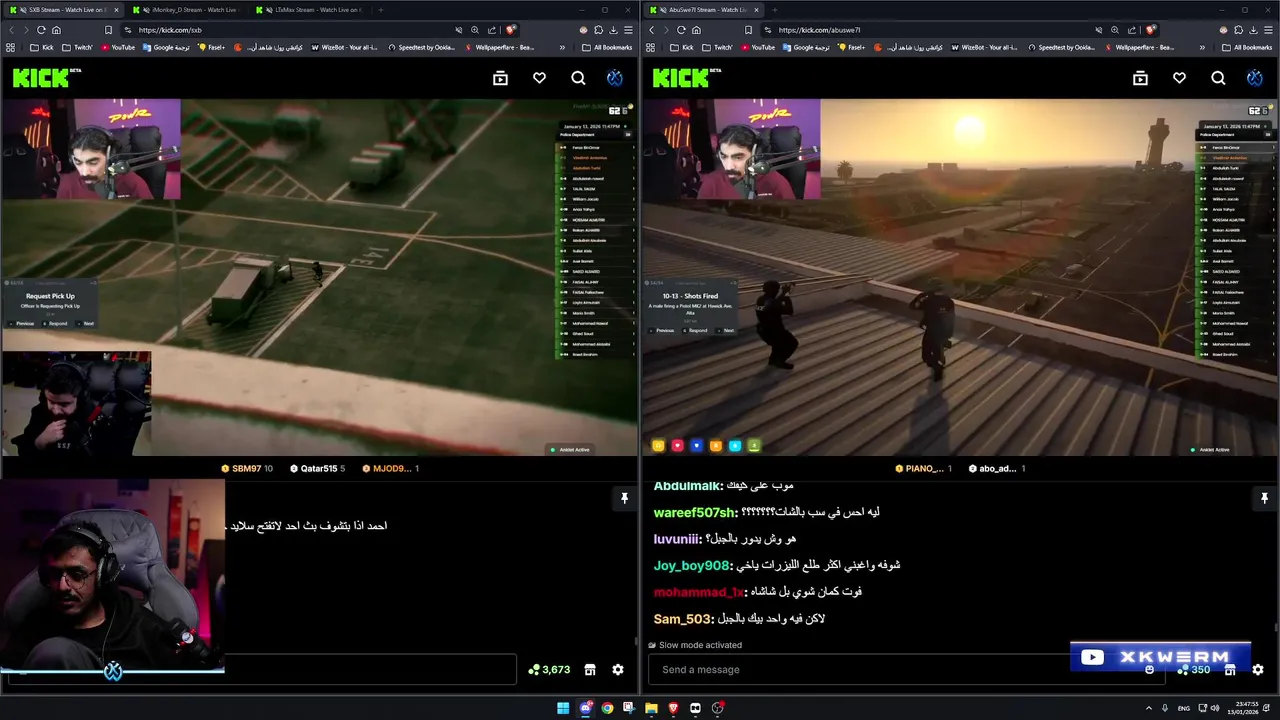Screen dimensions: 1280x720
Task: Reload the page in the left browser window
Action: click(41, 30)
